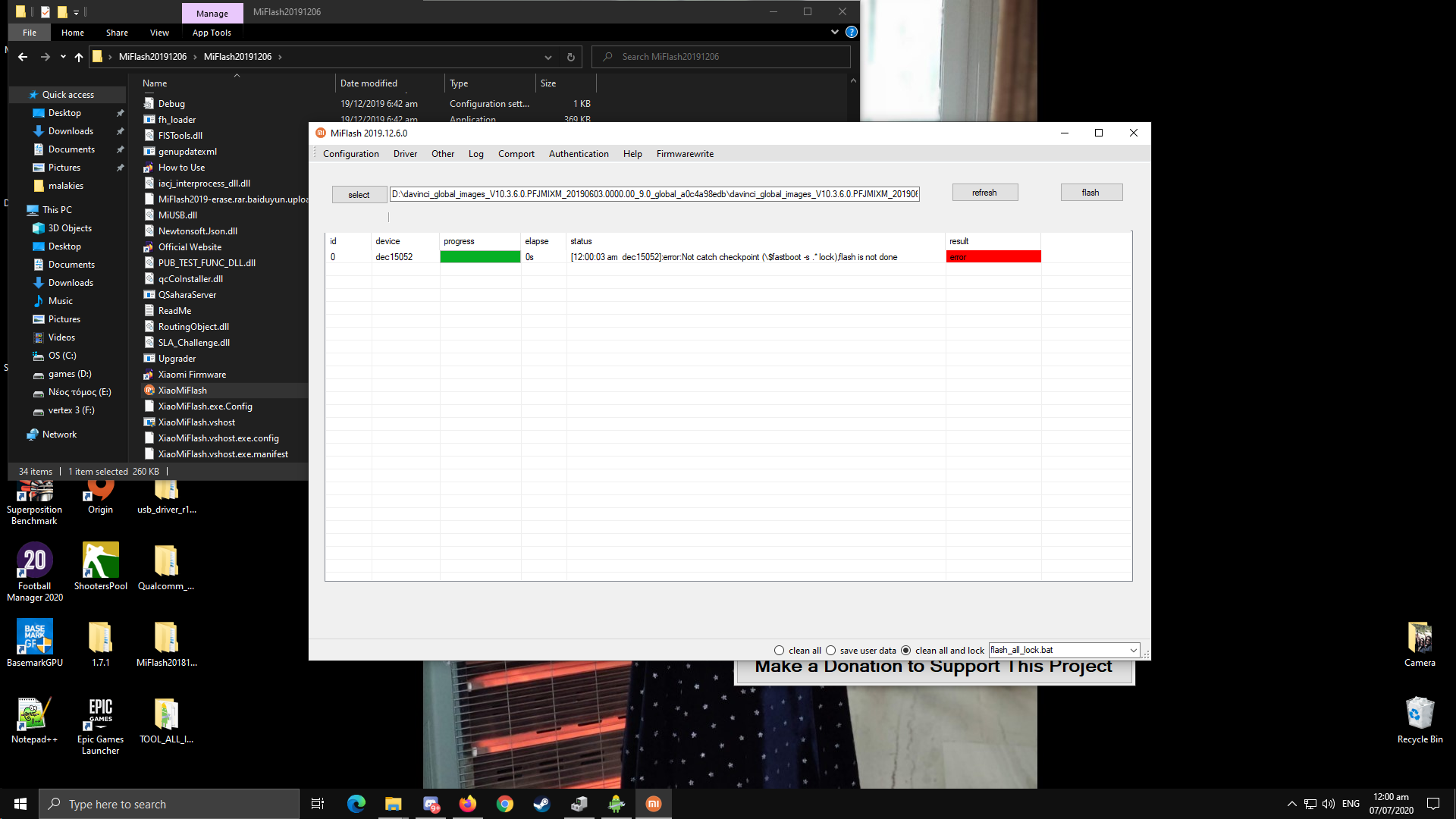Click the refresh device list button
1456x819 pixels.
(984, 193)
